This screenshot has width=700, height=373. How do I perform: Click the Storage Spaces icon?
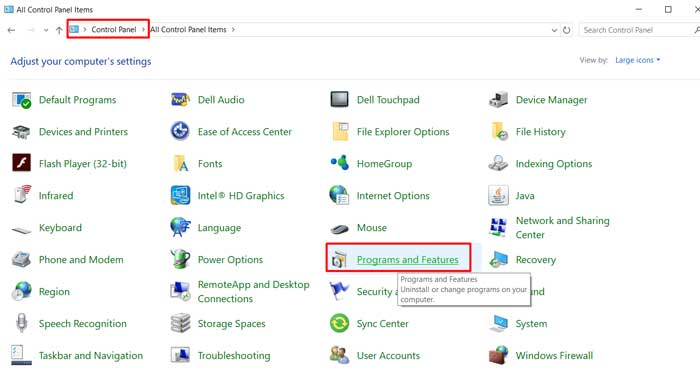(180, 323)
